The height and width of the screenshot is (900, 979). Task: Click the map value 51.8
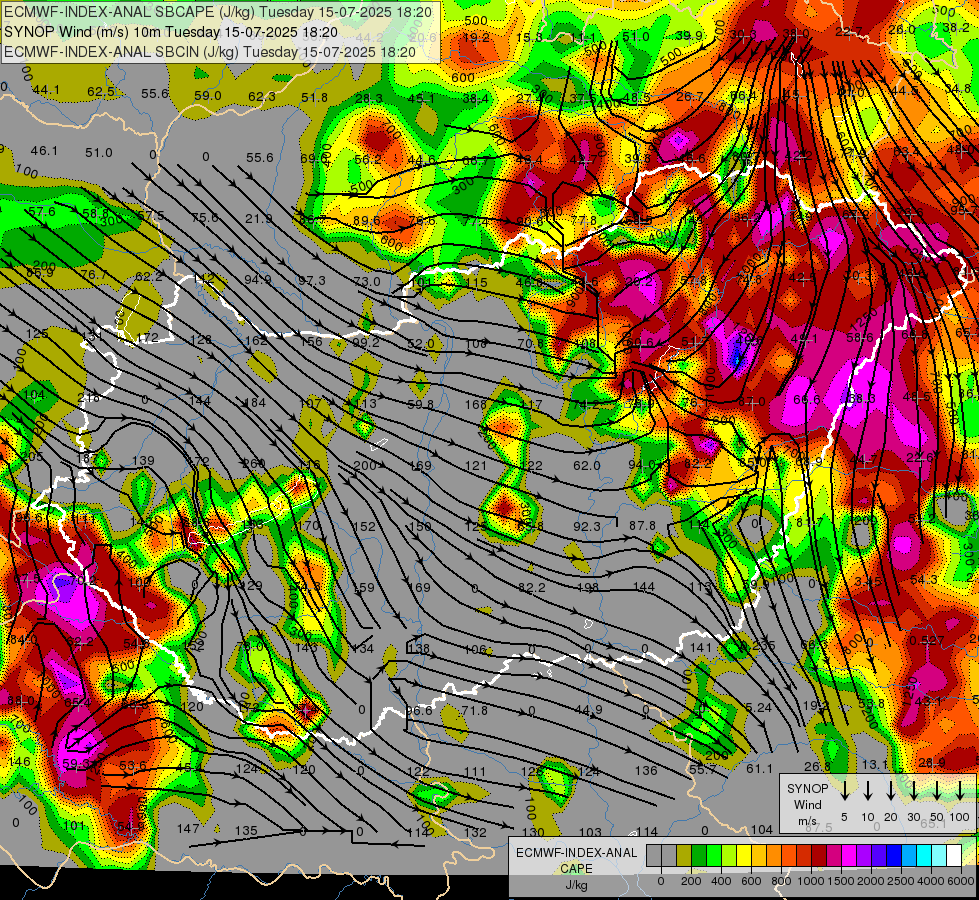[x=314, y=97]
